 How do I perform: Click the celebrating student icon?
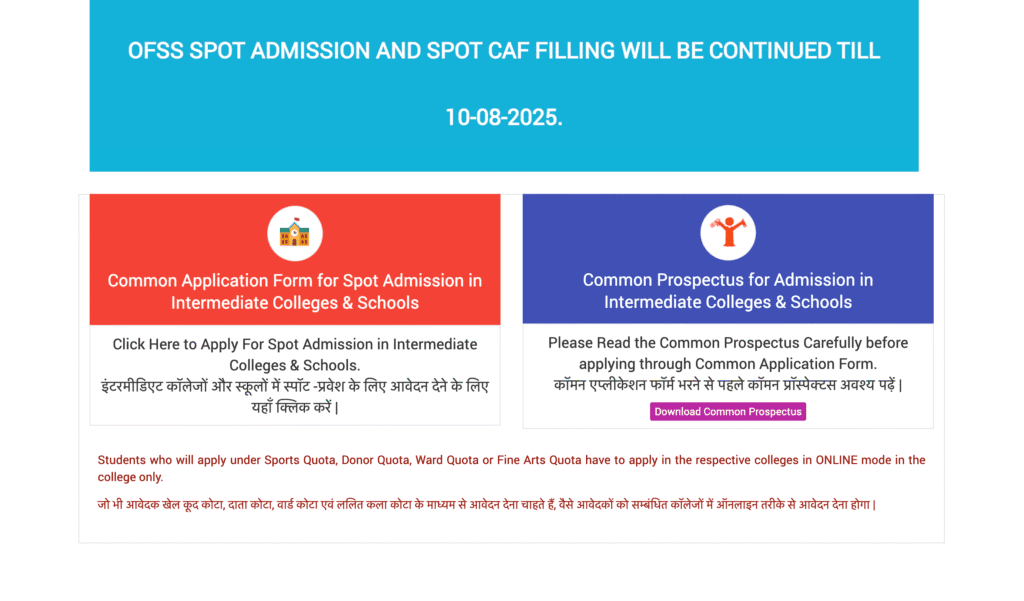pyautogui.click(x=727, y=233)
